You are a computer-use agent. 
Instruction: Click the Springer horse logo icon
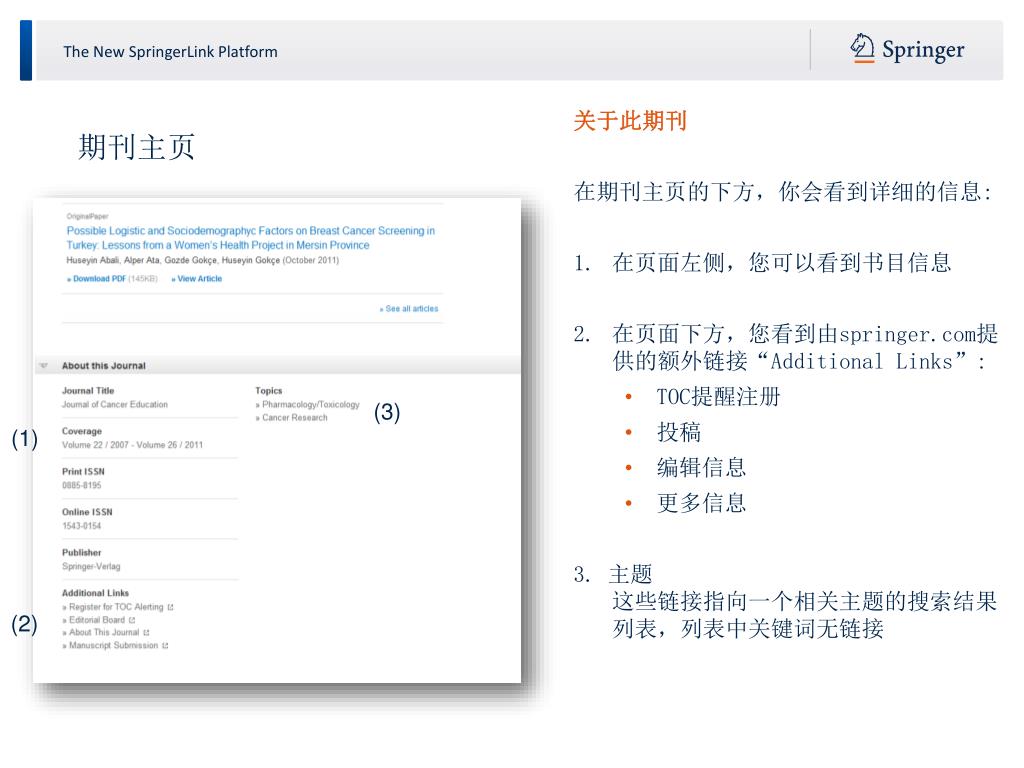(862, 48)
